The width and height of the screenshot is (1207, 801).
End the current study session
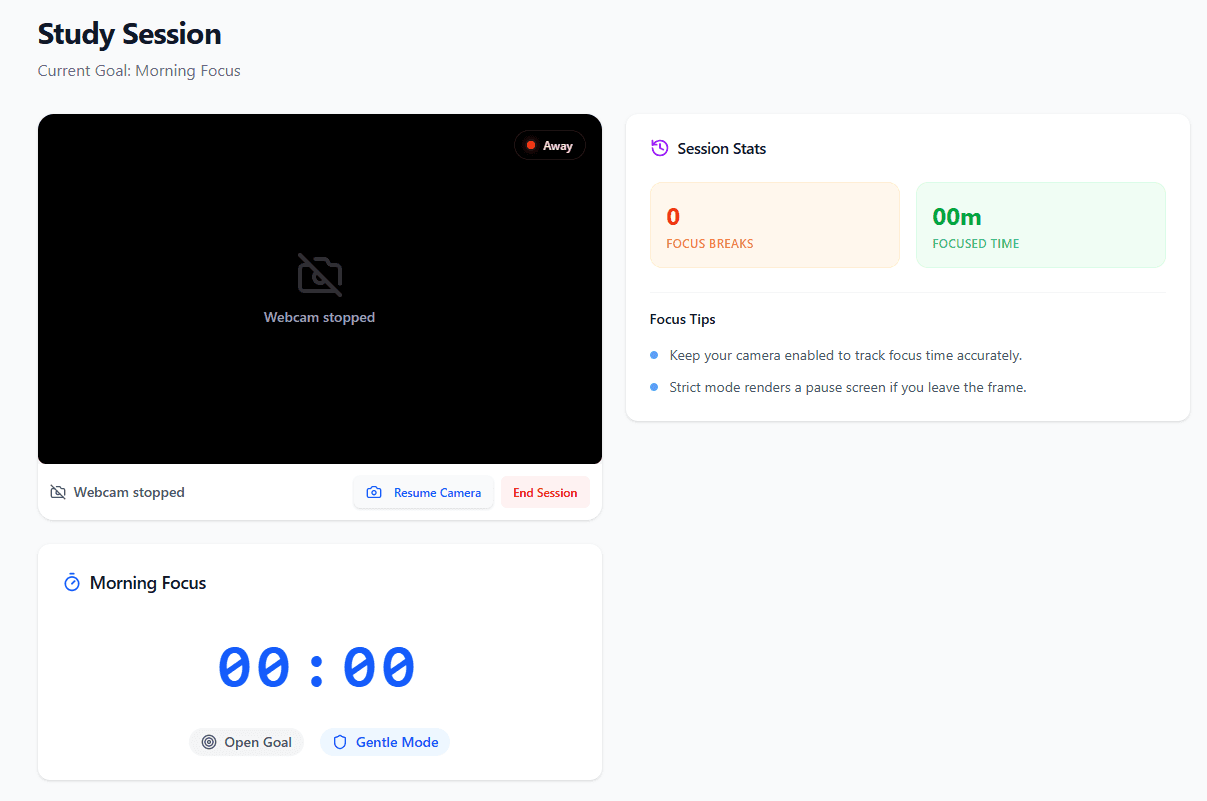(545, 492)
